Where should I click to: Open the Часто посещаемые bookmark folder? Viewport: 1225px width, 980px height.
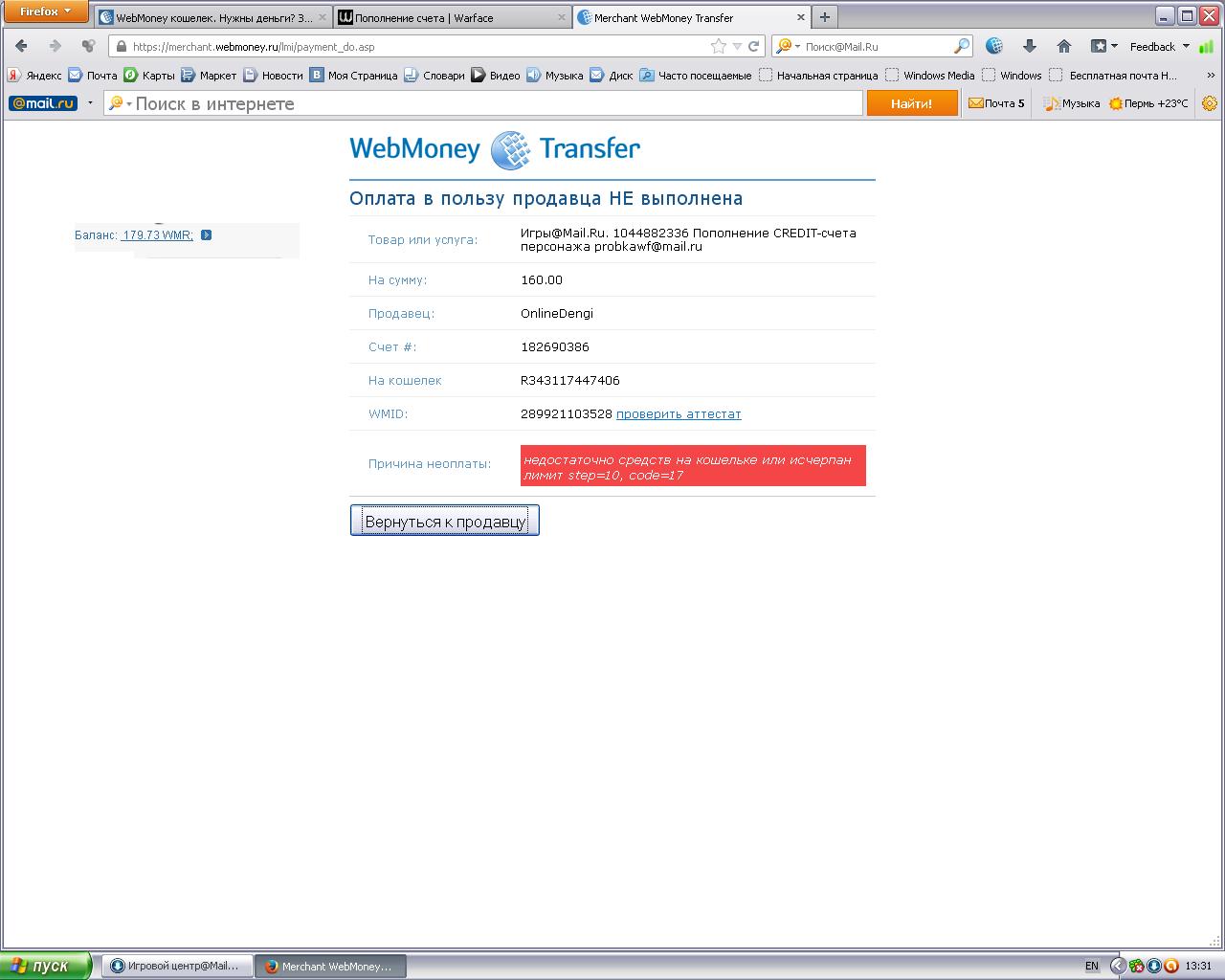(x=696, y=75)
